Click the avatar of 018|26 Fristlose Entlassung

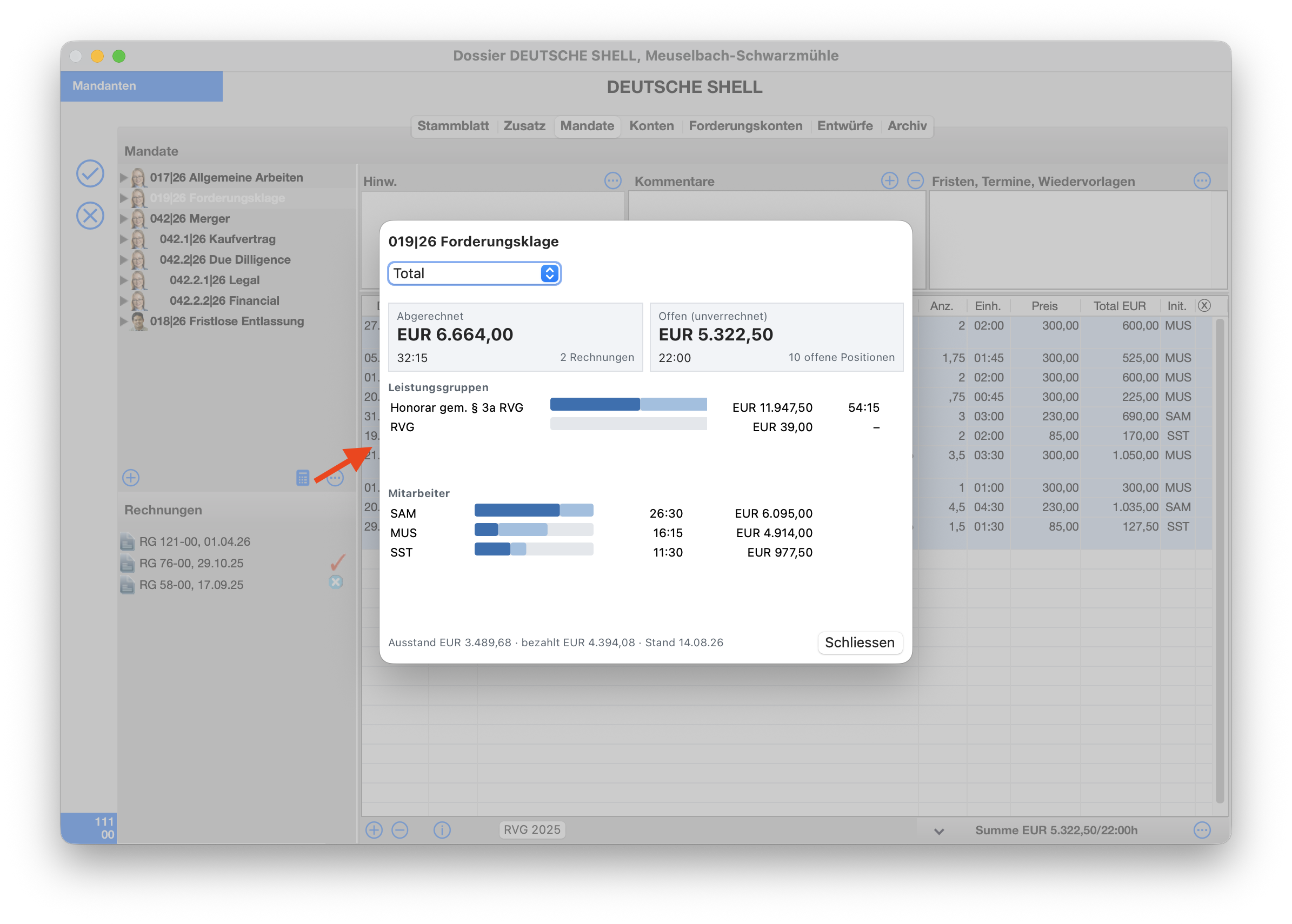click(x=138, y=322)
